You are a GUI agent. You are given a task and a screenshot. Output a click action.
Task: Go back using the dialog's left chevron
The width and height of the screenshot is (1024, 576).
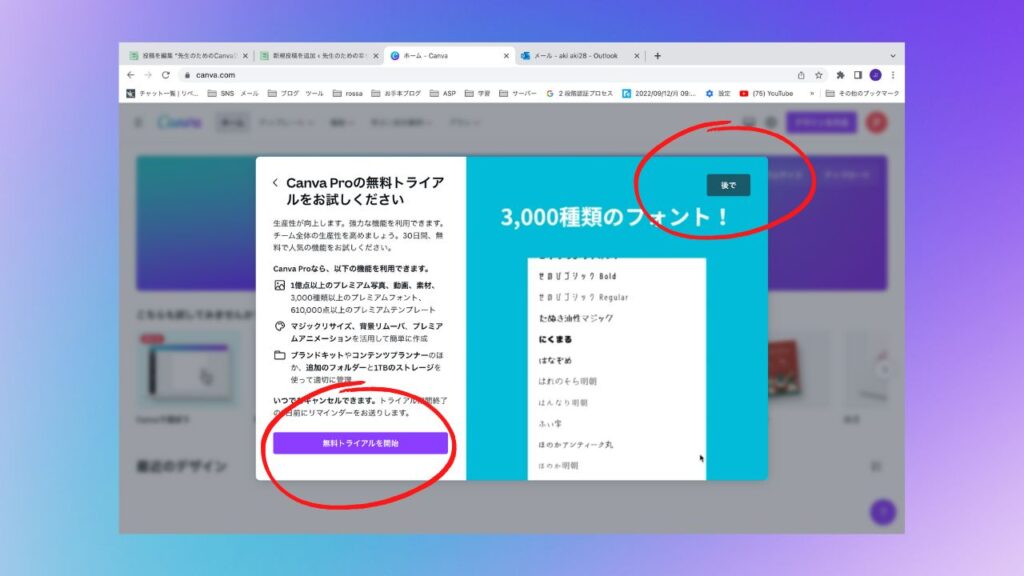click(275, 183)
